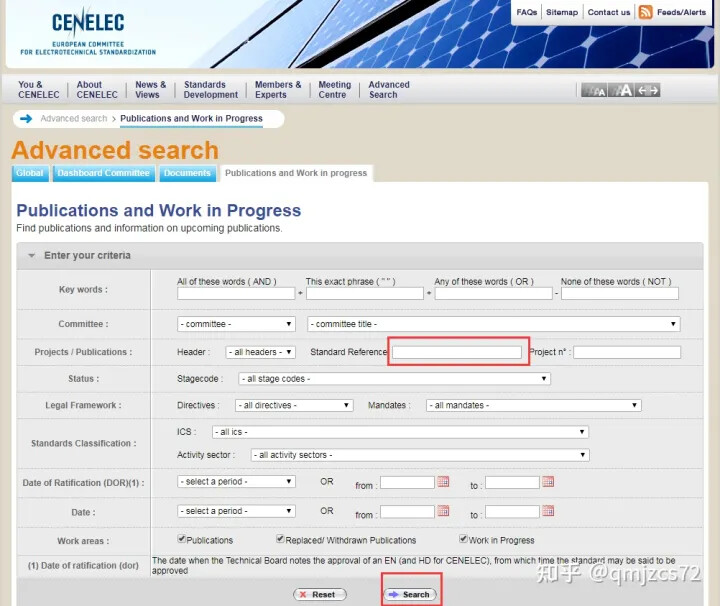This screenshot has height=606, width=720.
Task: Click the RSS Feeds/Alerts icon
Action: [645, 12]
